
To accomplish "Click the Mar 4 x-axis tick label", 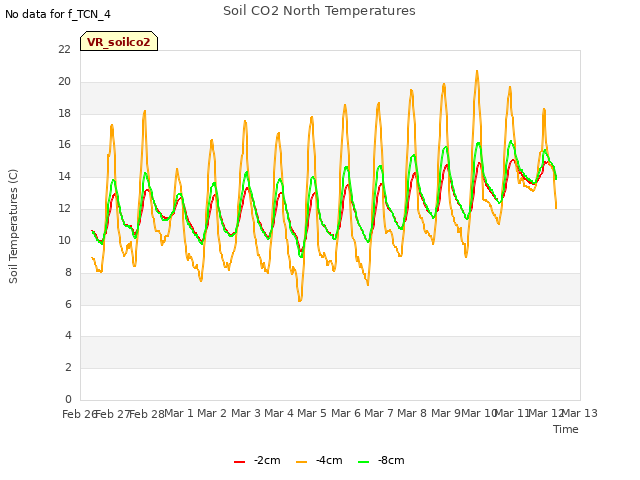I will coord(279,413).
